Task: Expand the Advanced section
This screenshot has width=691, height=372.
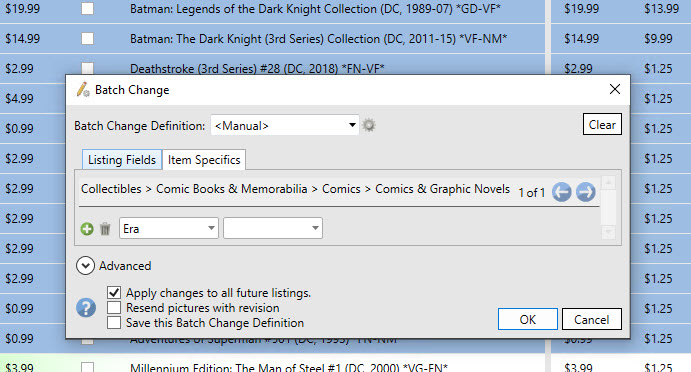Action: [85, 266]
